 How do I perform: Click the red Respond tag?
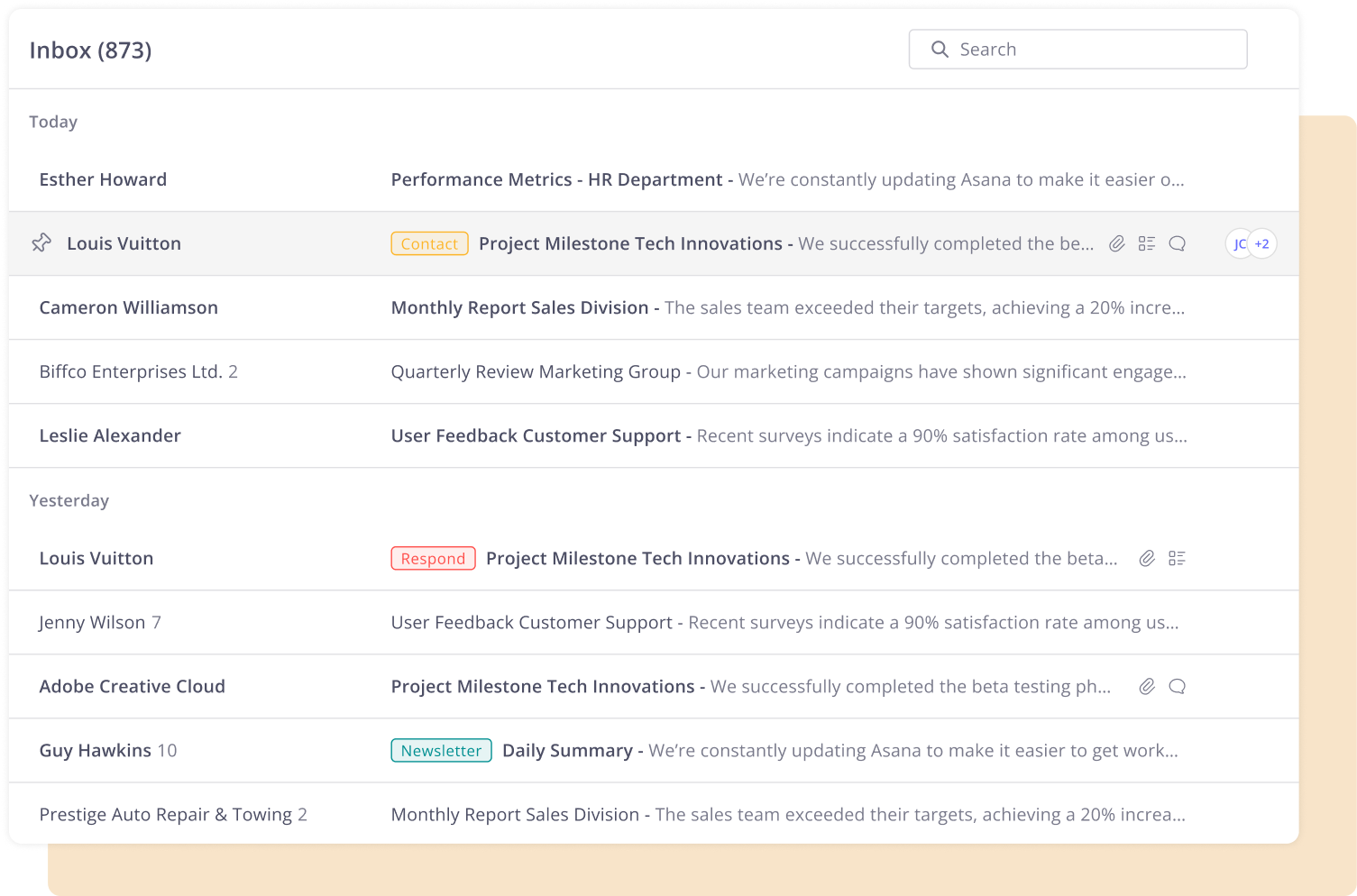point(433,558)
